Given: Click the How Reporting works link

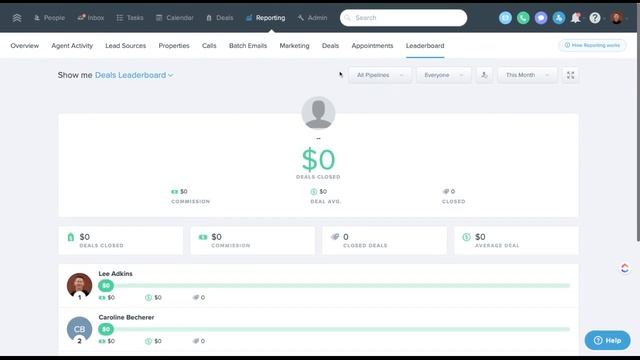Looking at the screenshot, I should (x=592, y=45).
